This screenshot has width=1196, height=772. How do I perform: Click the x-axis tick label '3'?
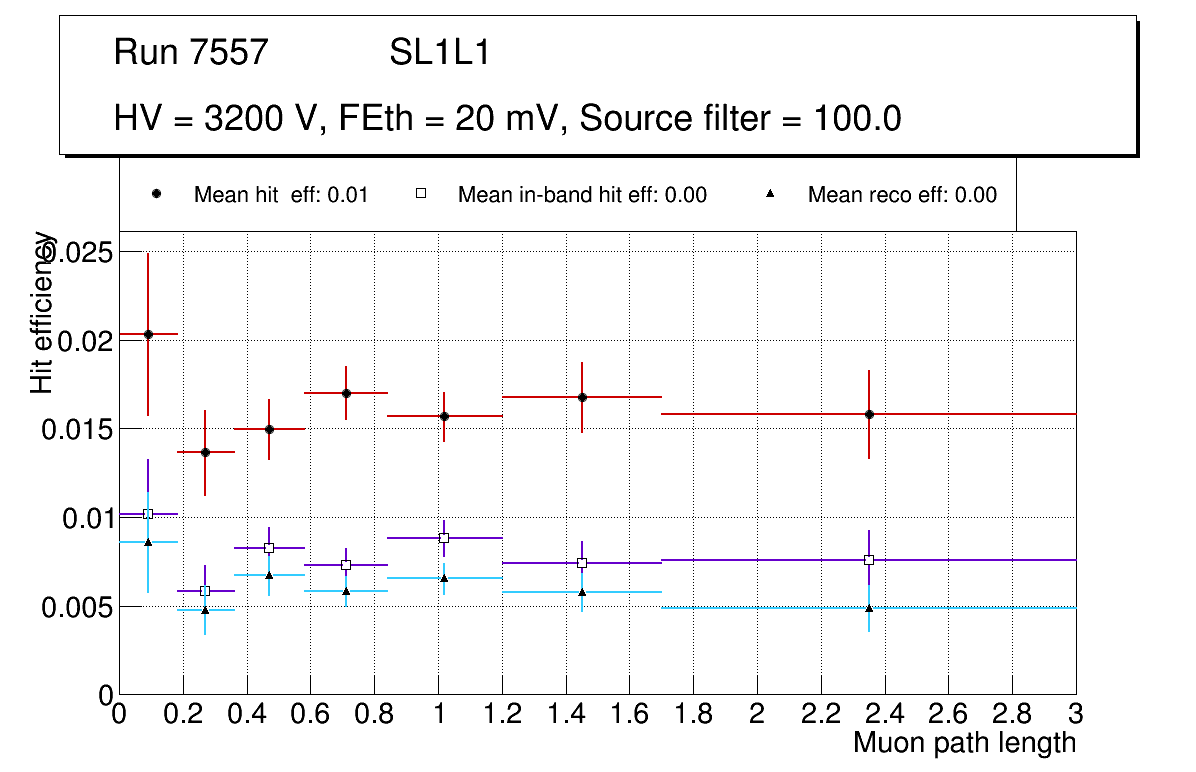click(1076, 713)
